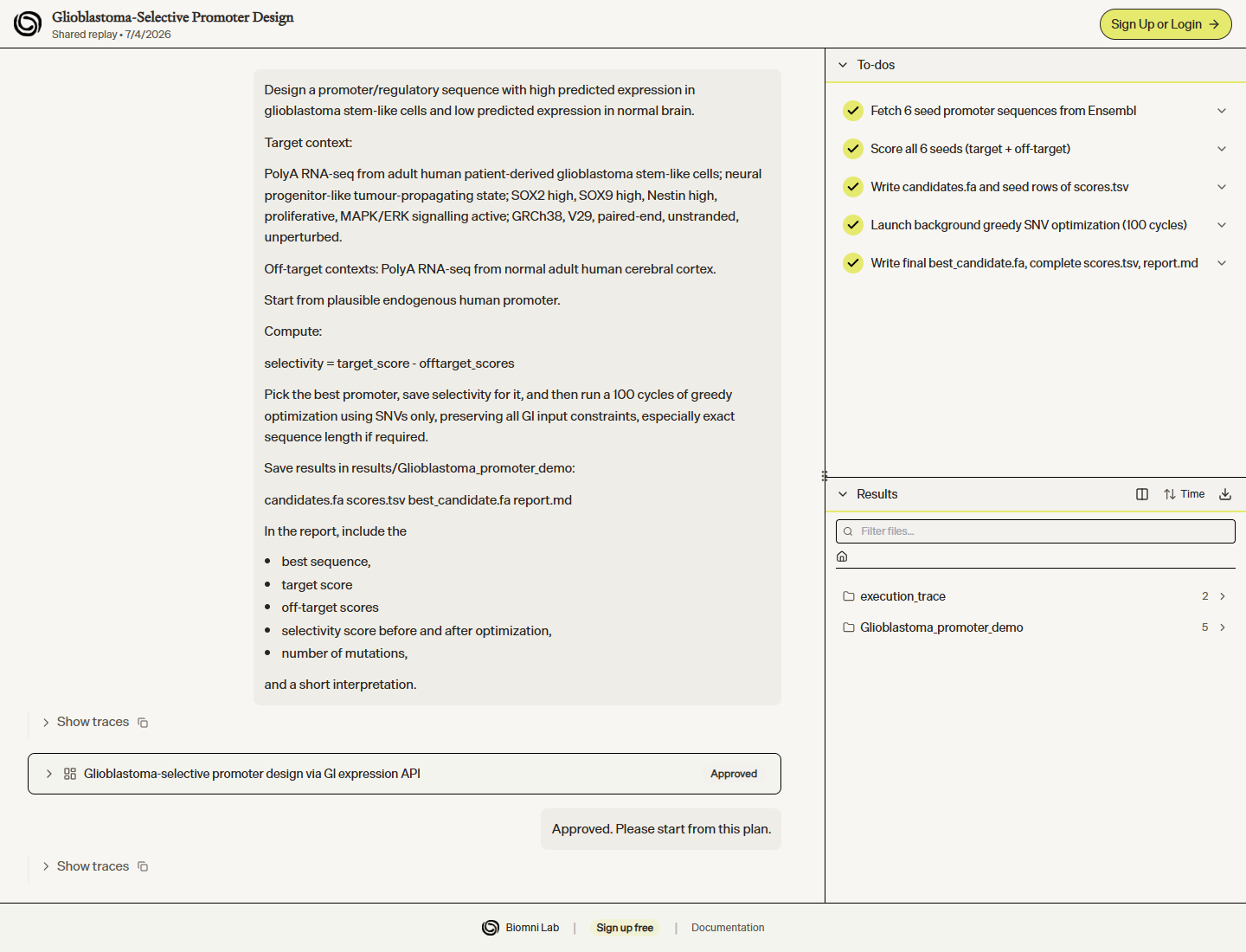
Task: Click the Glioblastoma-Selective Promoter Design title
Action: pyautogui.click(x=173, y=17)
